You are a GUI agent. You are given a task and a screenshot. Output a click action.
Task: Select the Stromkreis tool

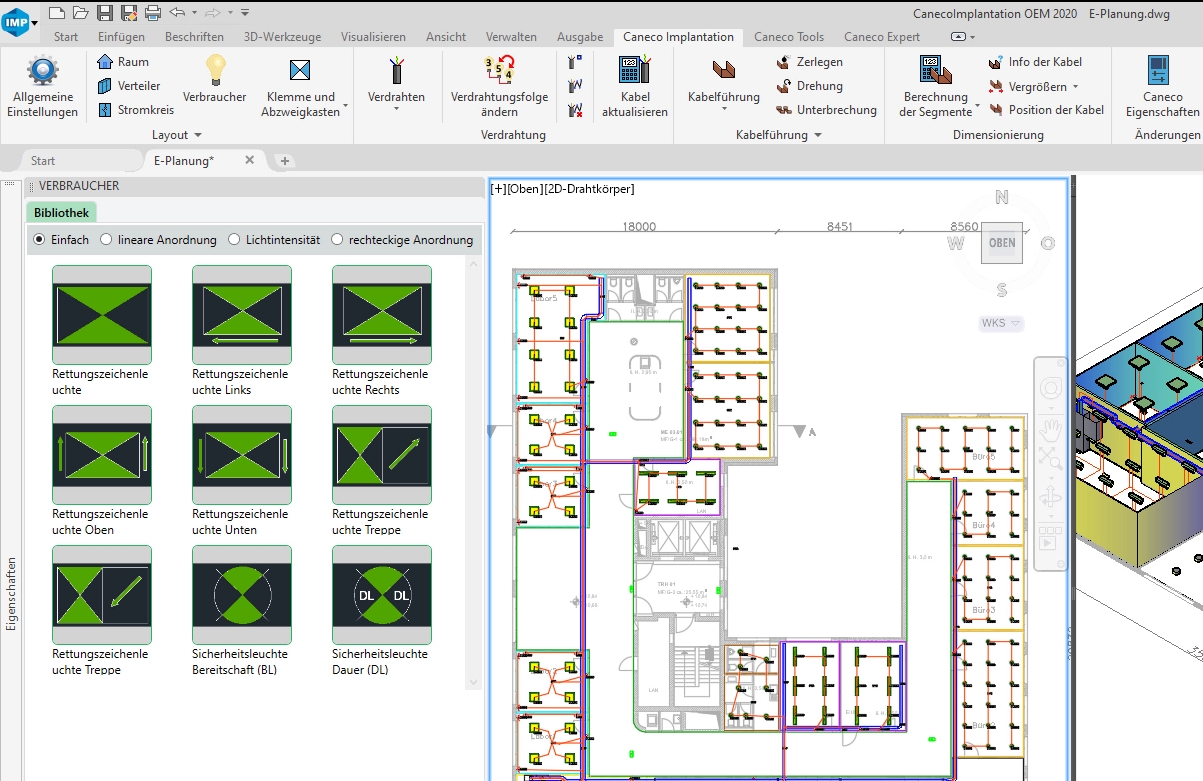pyautogui.click(x=136, y=110)
